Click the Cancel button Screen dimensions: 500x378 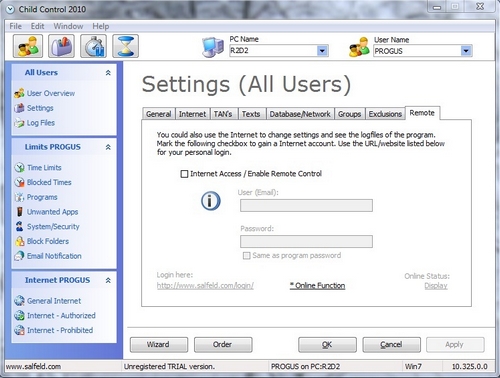[391, 345]
